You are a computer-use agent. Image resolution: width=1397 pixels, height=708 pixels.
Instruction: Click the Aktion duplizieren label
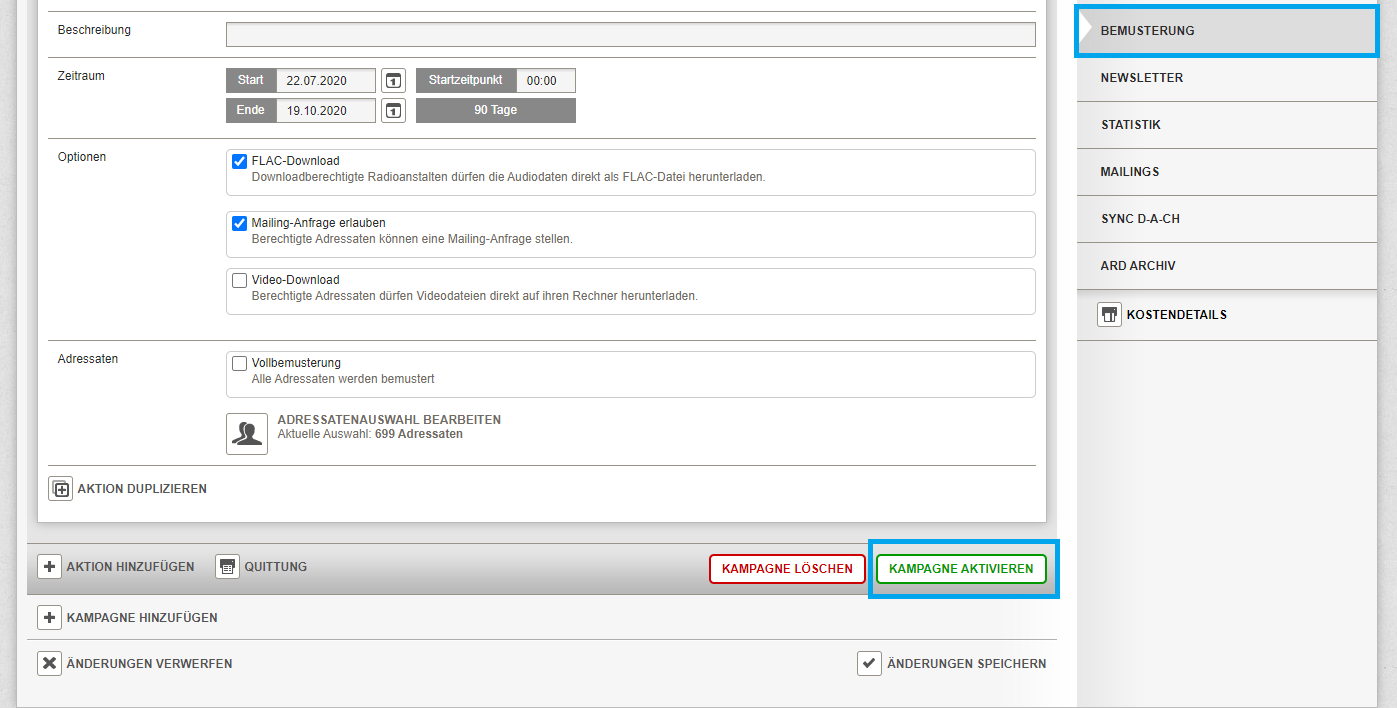[x=142, y=489]
